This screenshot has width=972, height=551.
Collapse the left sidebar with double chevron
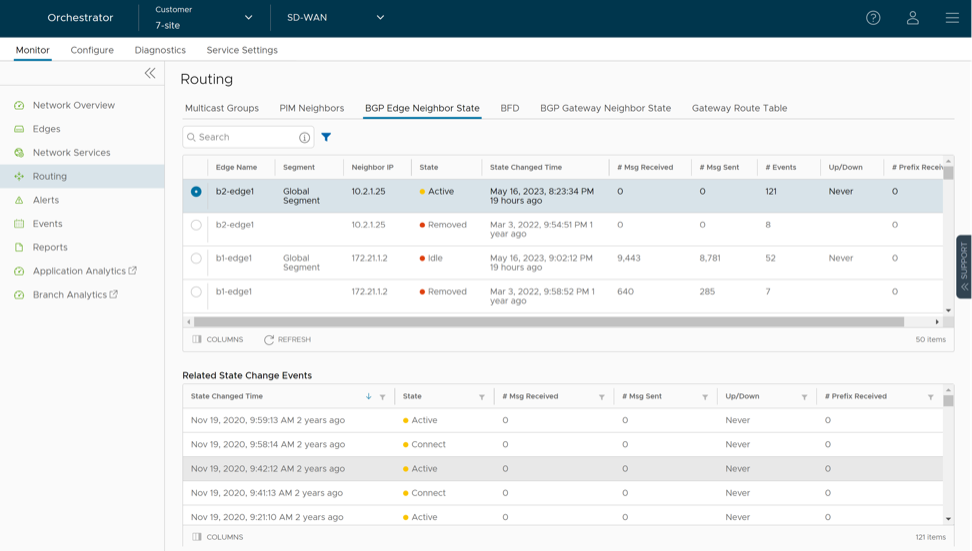tap(150, 73)
